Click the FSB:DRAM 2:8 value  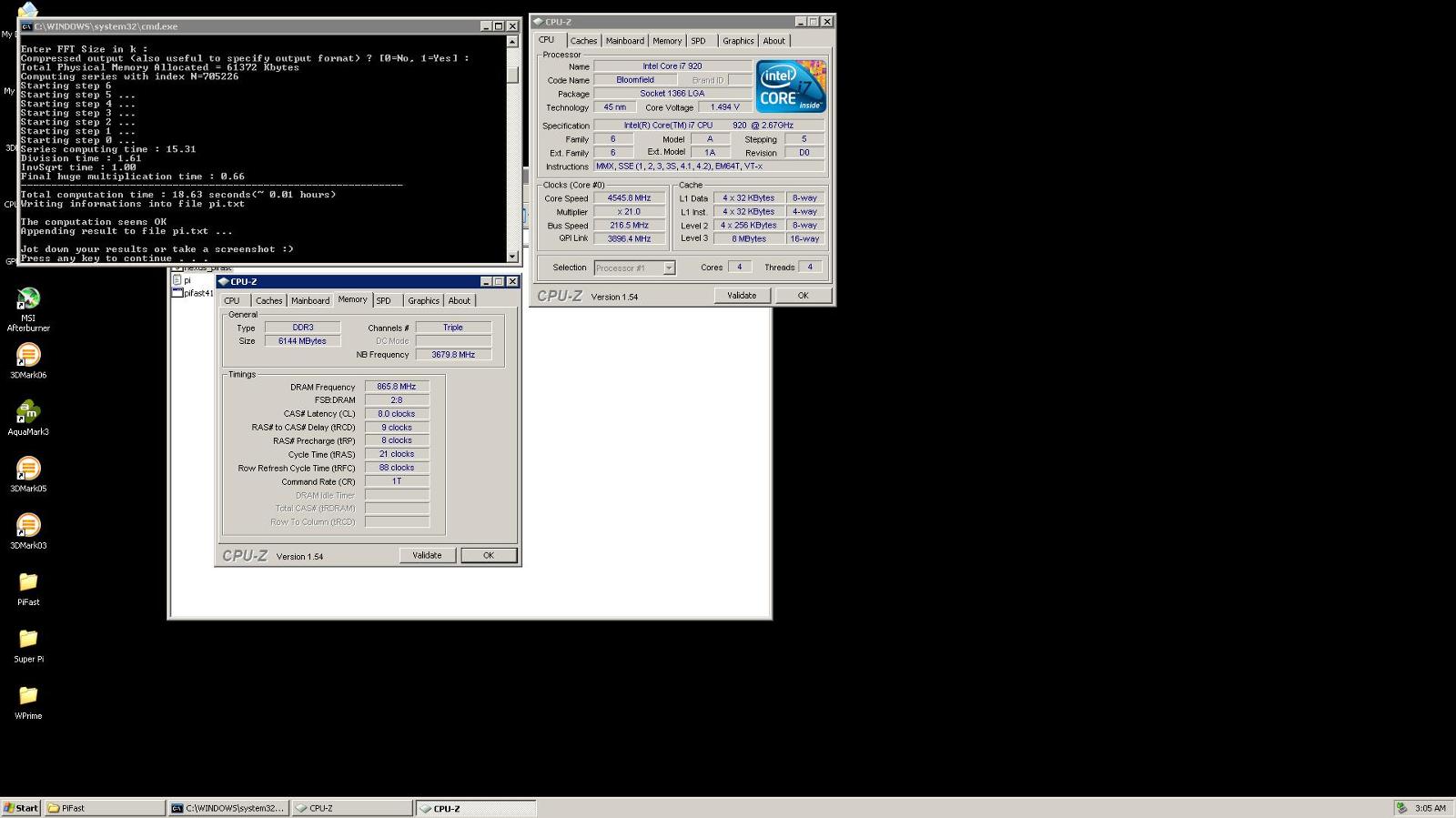click(397, 400)
